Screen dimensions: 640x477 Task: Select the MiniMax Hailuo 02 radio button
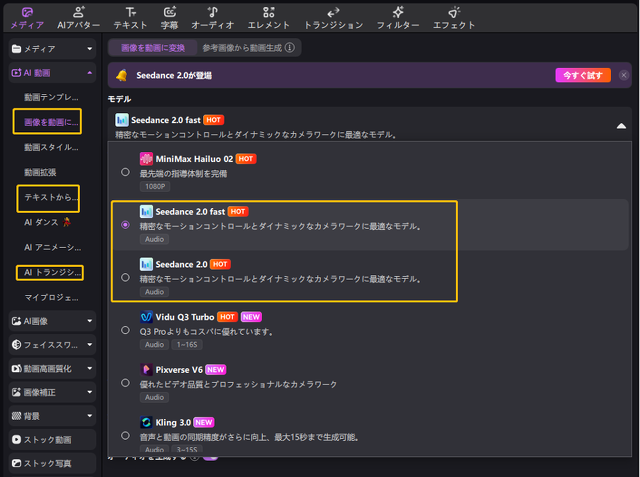tap(125, 172)
